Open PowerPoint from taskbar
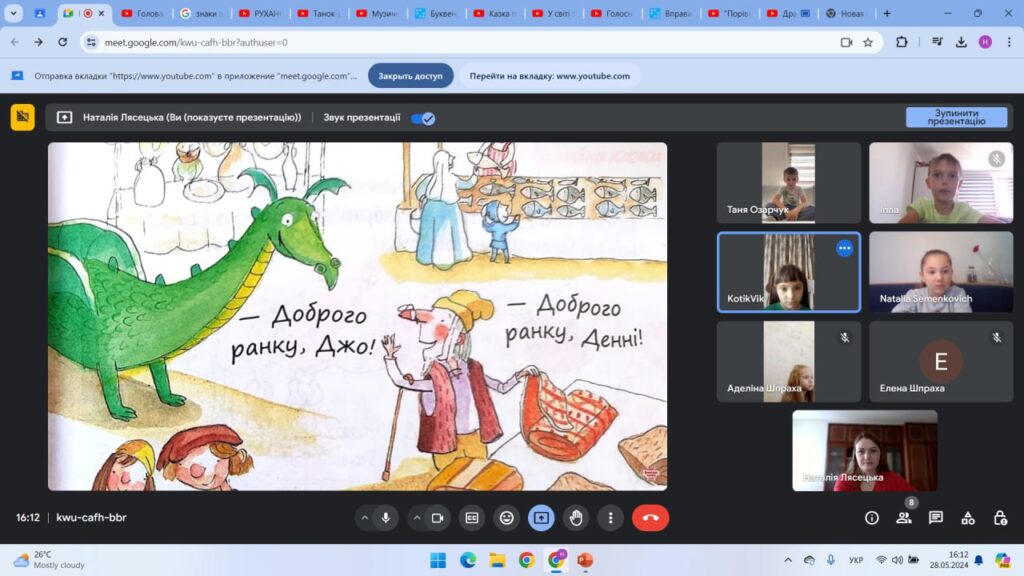 click(585, 560)
